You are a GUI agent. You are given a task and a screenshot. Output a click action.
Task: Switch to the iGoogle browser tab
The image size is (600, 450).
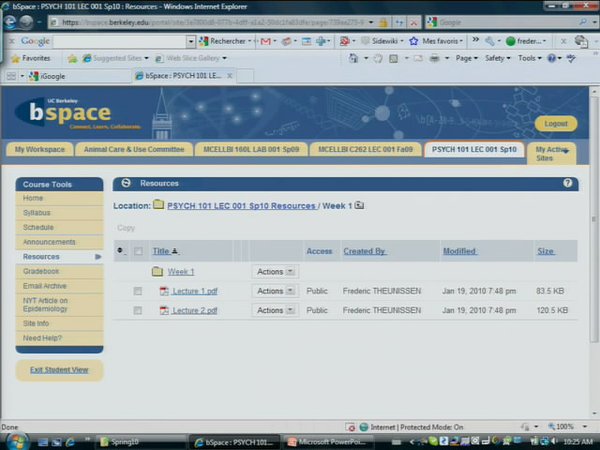(x=79, y=76)
